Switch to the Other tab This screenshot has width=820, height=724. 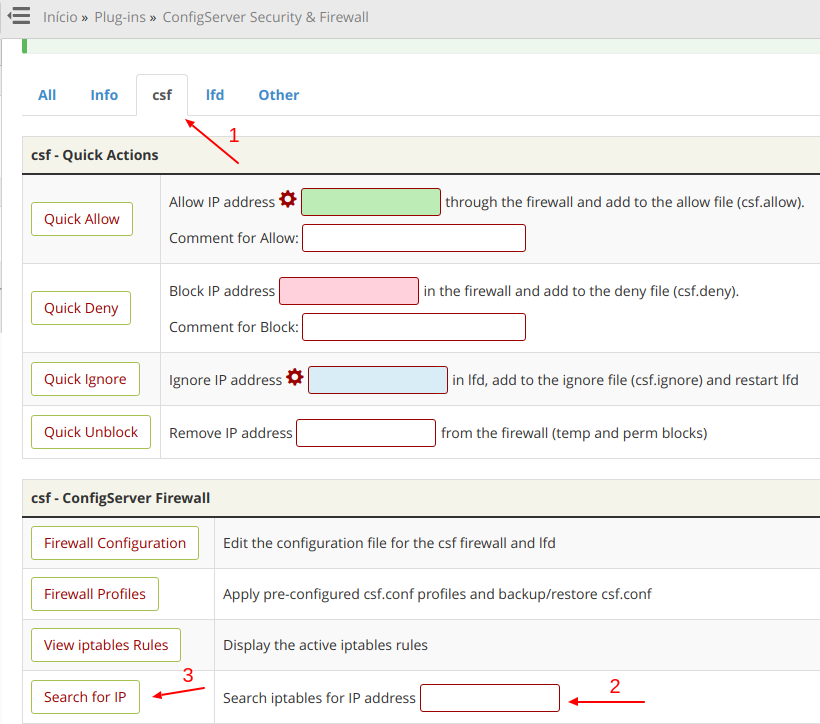pyautogui.click(x=279, y=95)
